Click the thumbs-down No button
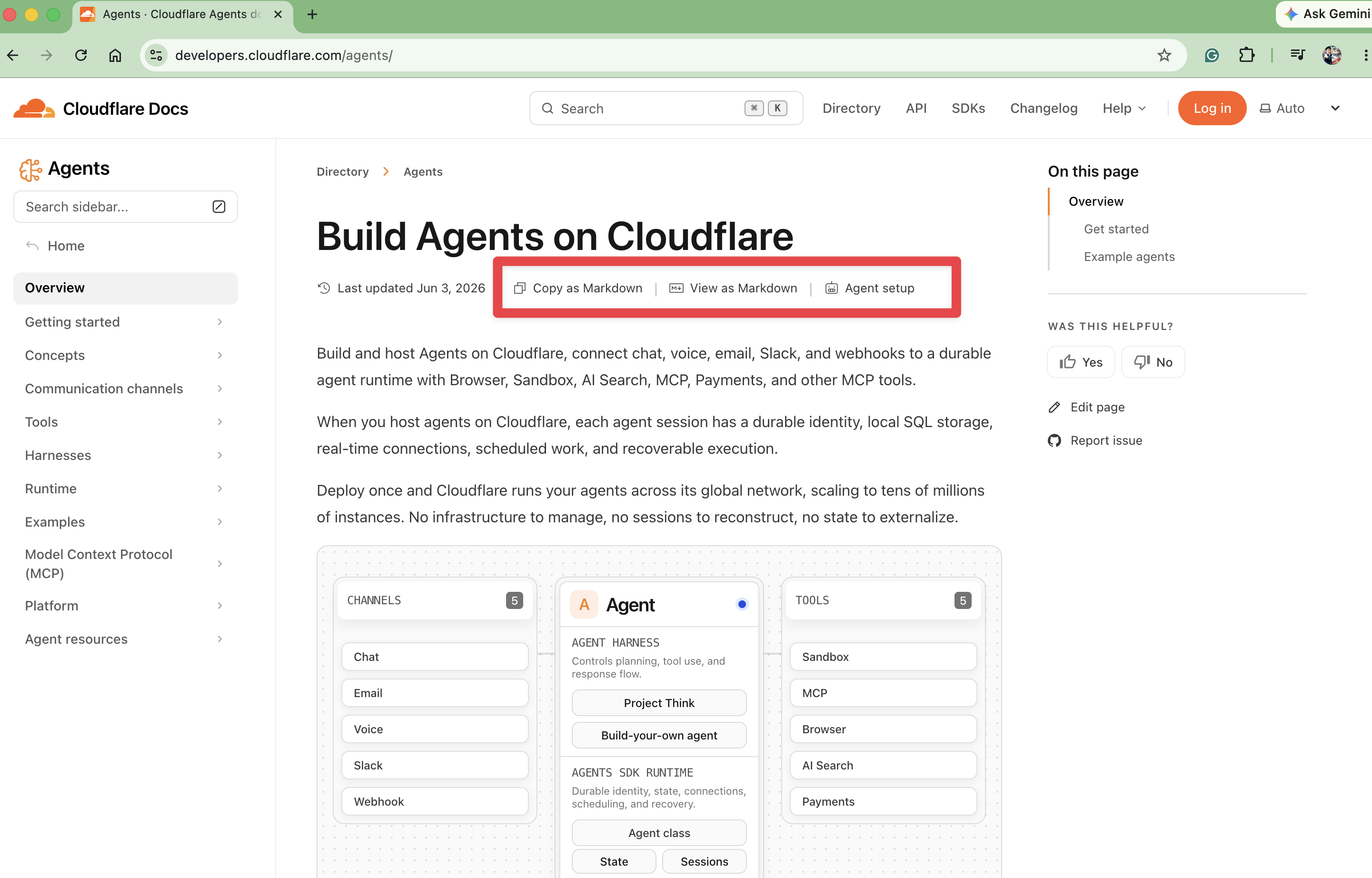The height and width of the screenshot is (878, 1372). (x=1153, y=362)
